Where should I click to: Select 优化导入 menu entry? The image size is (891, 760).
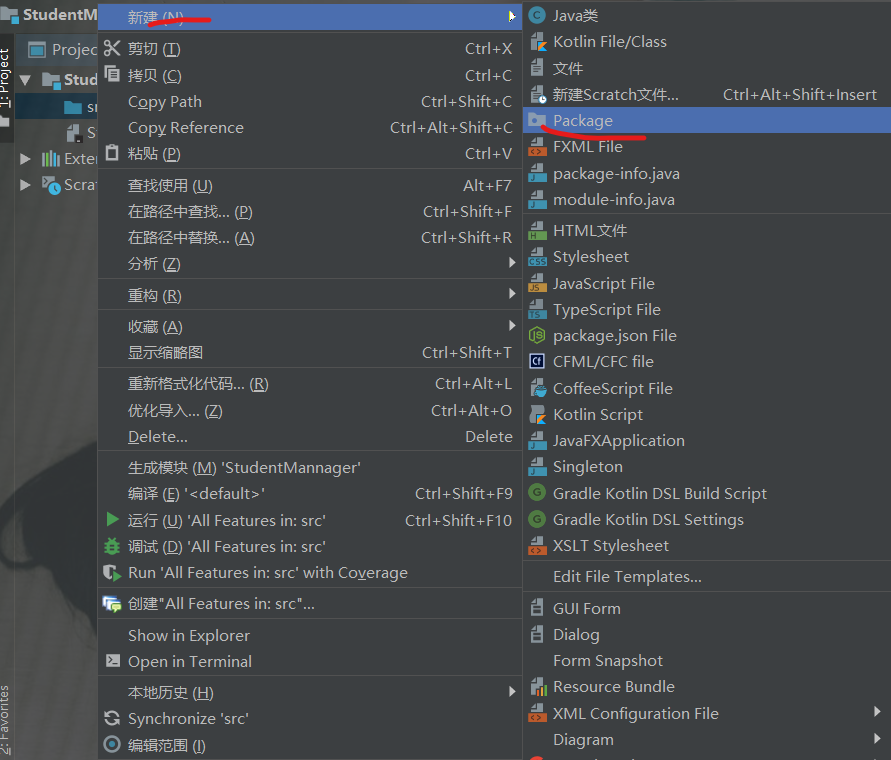click(x=310, y=410)
